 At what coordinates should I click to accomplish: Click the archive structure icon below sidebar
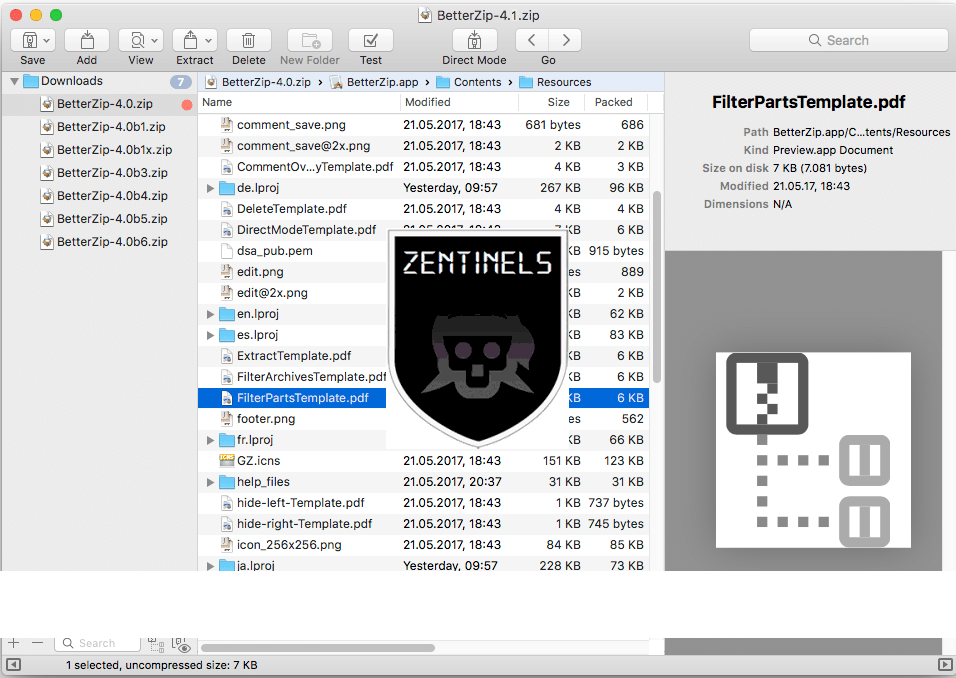(x=157, y=644)
